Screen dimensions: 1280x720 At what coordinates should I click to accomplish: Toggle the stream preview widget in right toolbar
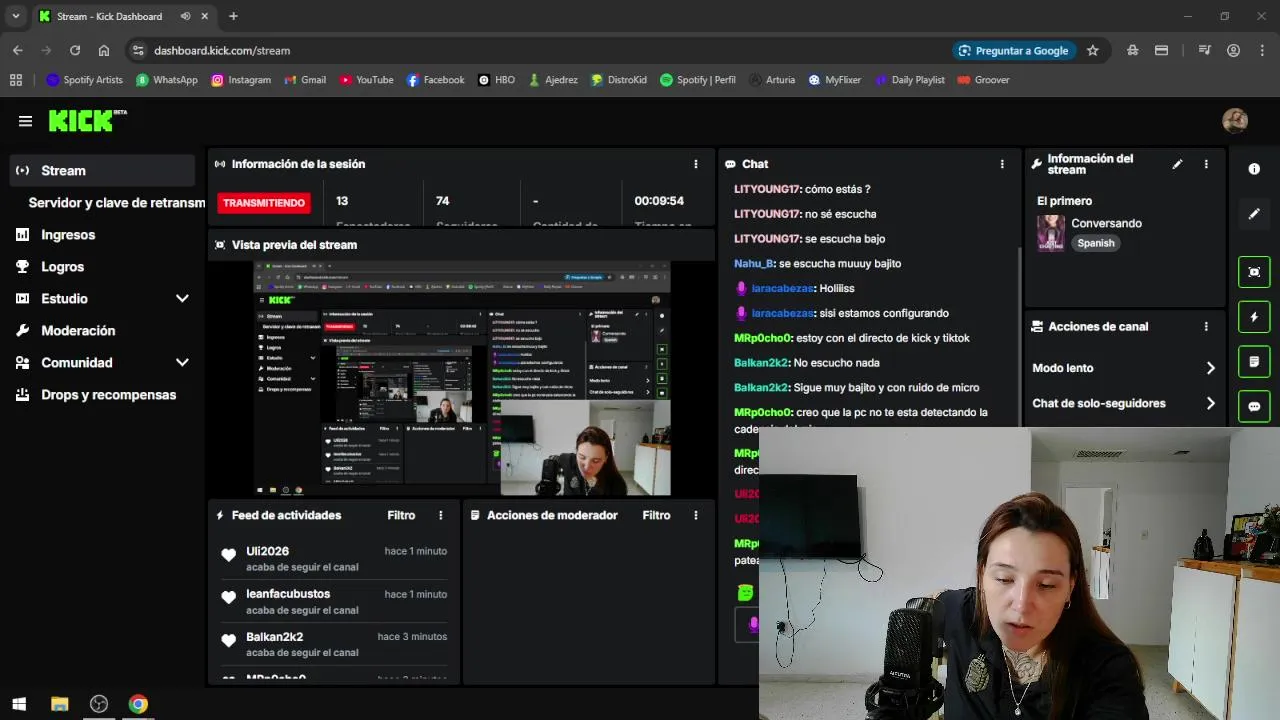(x=1254, y=272)
